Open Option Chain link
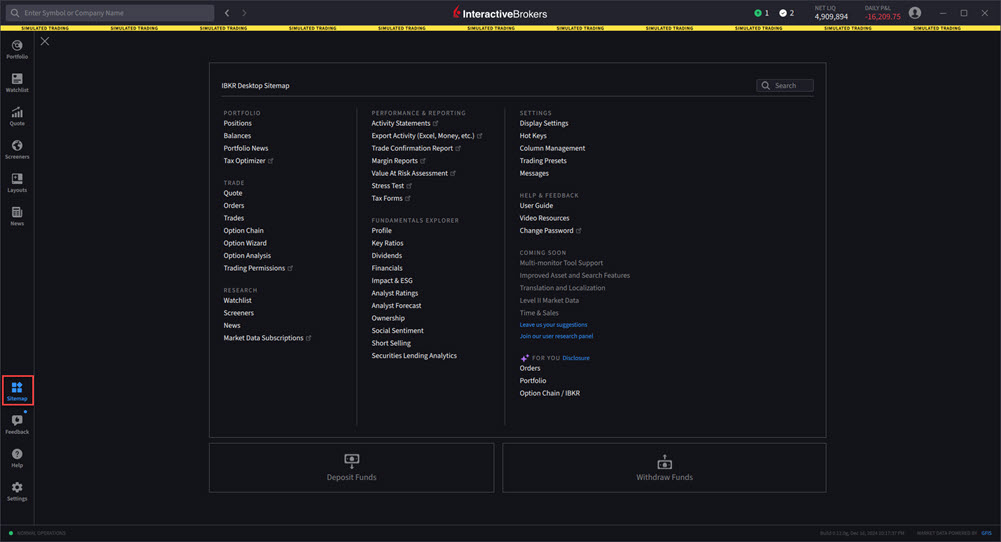 click(243, 230)
